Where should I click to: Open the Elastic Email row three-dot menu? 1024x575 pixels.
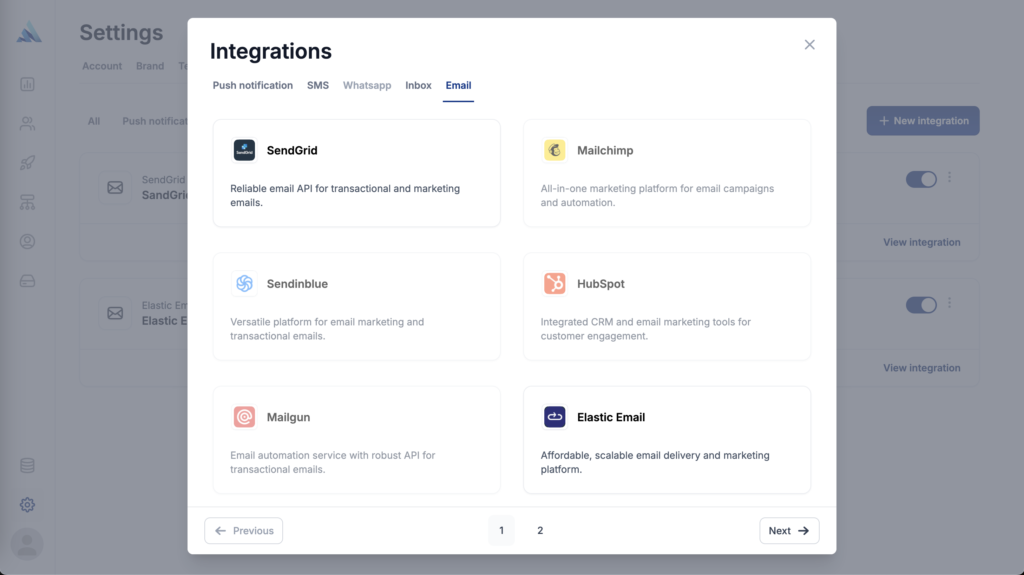950,303
